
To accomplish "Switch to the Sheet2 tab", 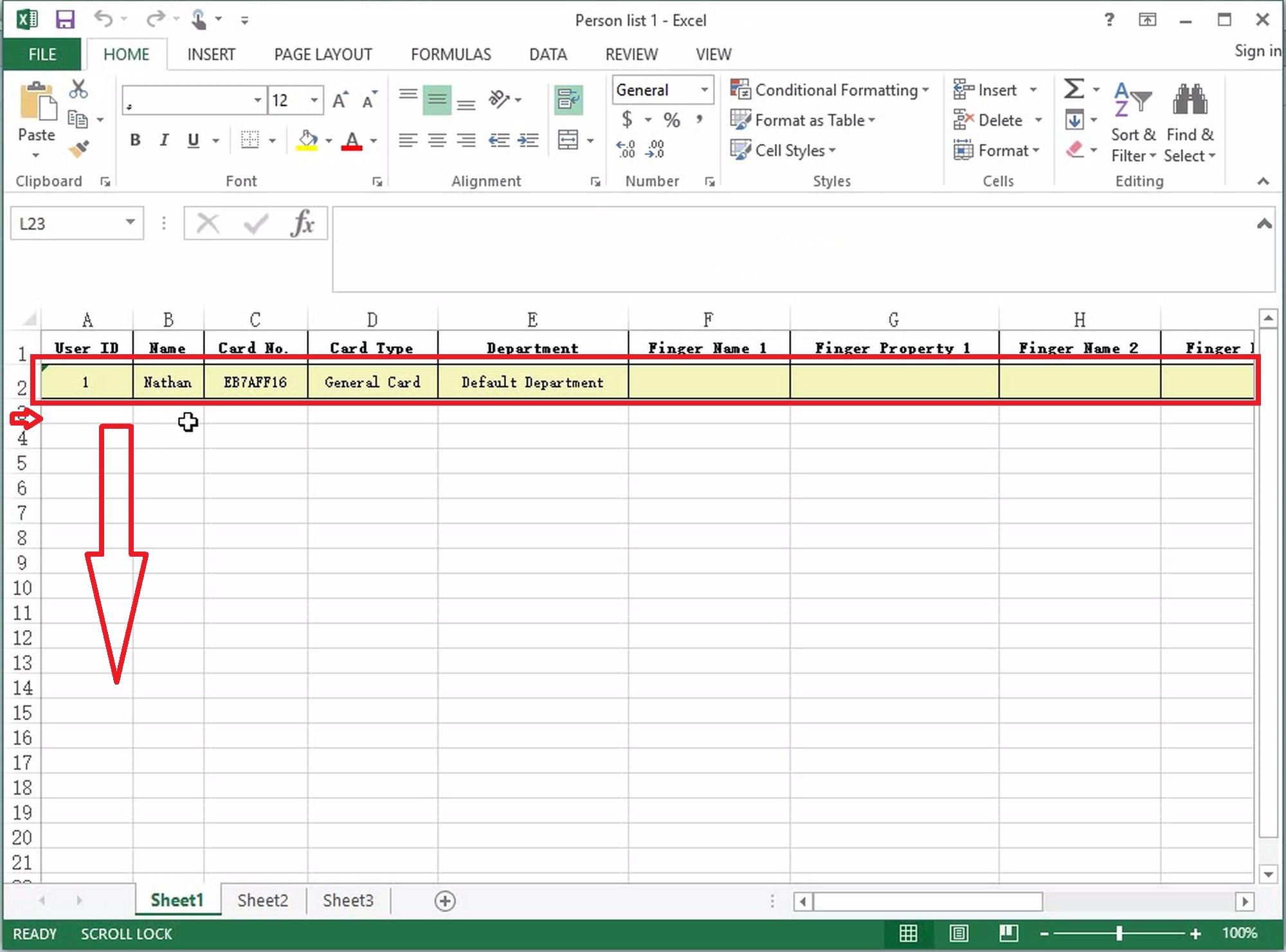I will [262, 900].
